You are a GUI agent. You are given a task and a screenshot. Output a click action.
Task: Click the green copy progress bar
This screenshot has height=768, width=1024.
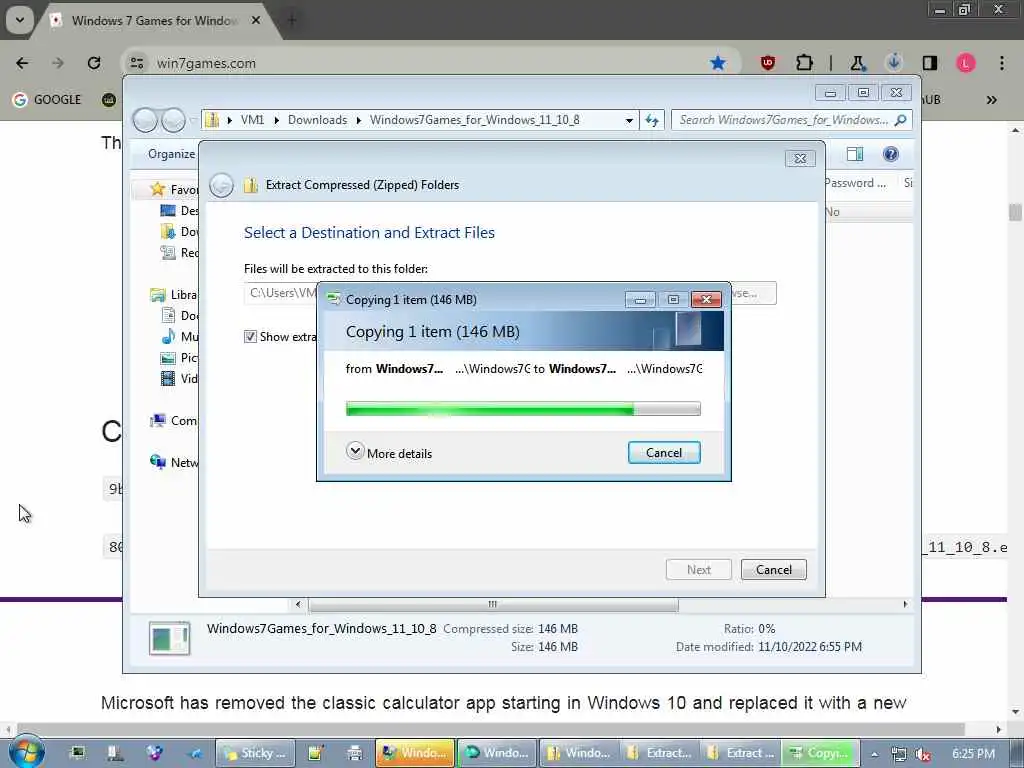point(523,409)
